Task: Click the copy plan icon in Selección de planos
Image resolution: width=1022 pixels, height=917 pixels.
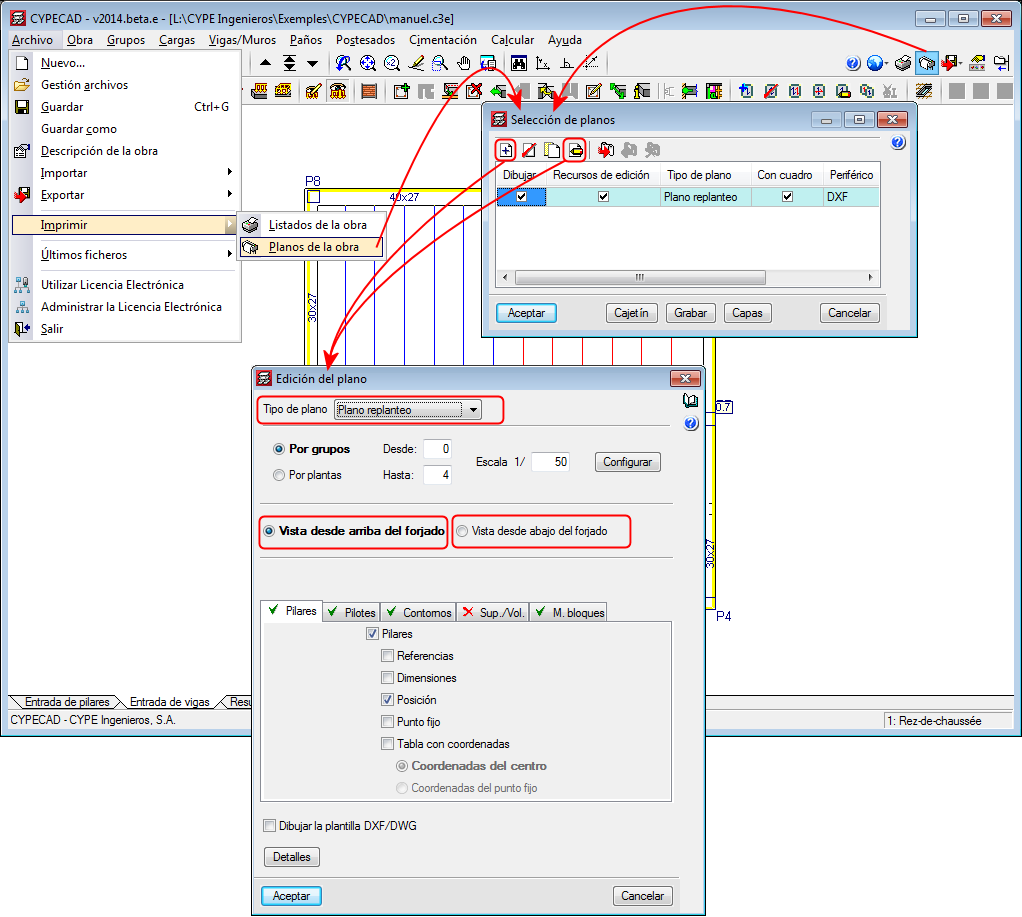Action: 552,151
